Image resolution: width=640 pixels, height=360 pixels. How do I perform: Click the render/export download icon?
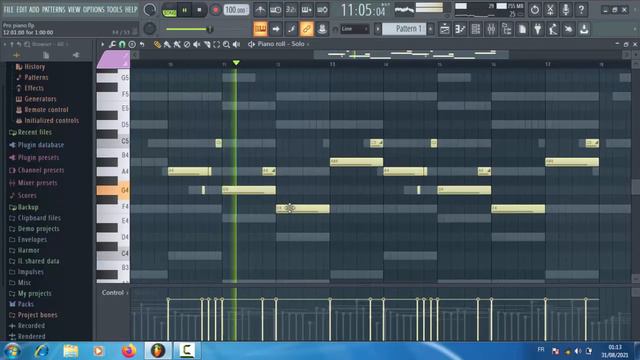[x=584, y=29]
